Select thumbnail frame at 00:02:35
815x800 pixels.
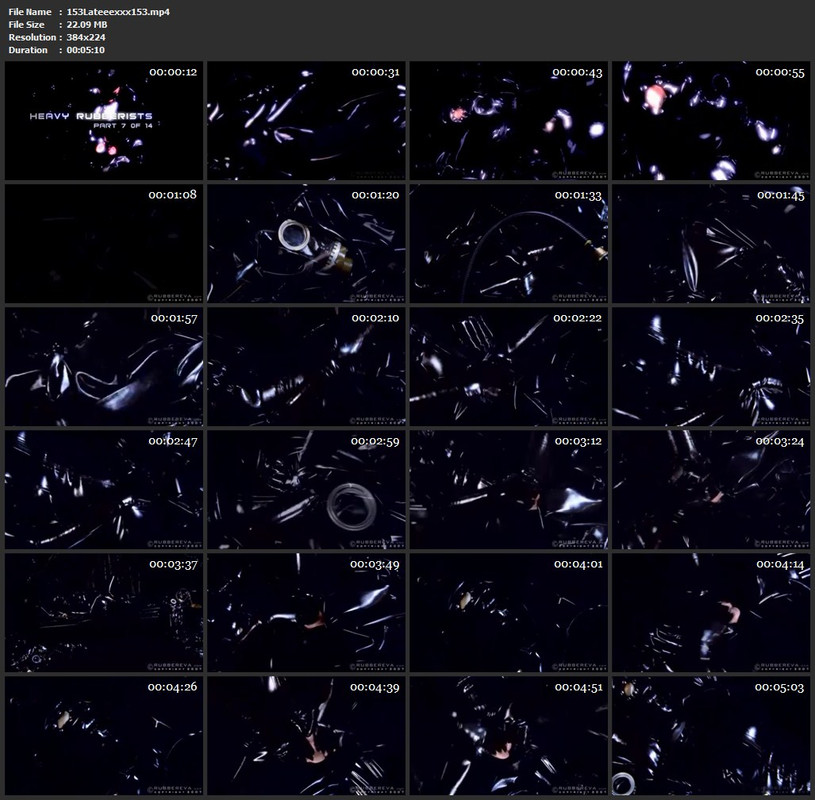[711, 367]
